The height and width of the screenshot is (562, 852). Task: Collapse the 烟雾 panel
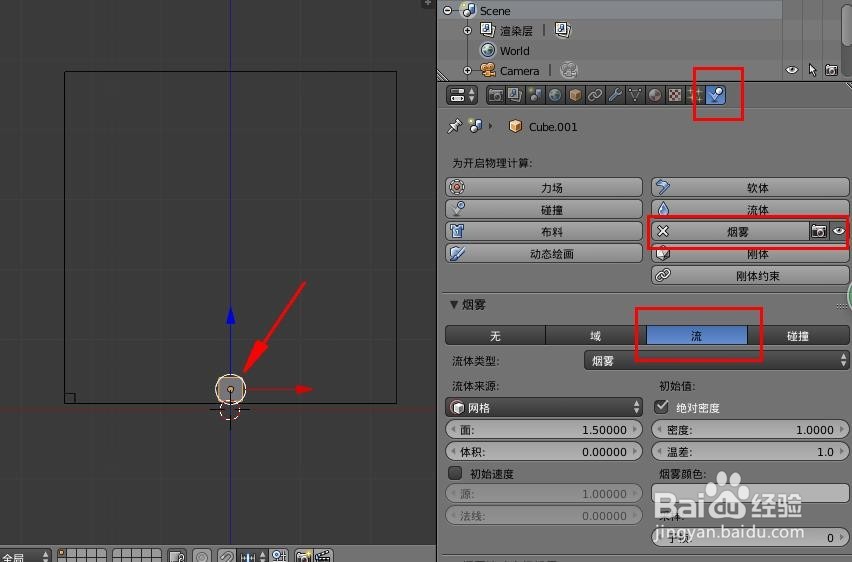(454, 304)
